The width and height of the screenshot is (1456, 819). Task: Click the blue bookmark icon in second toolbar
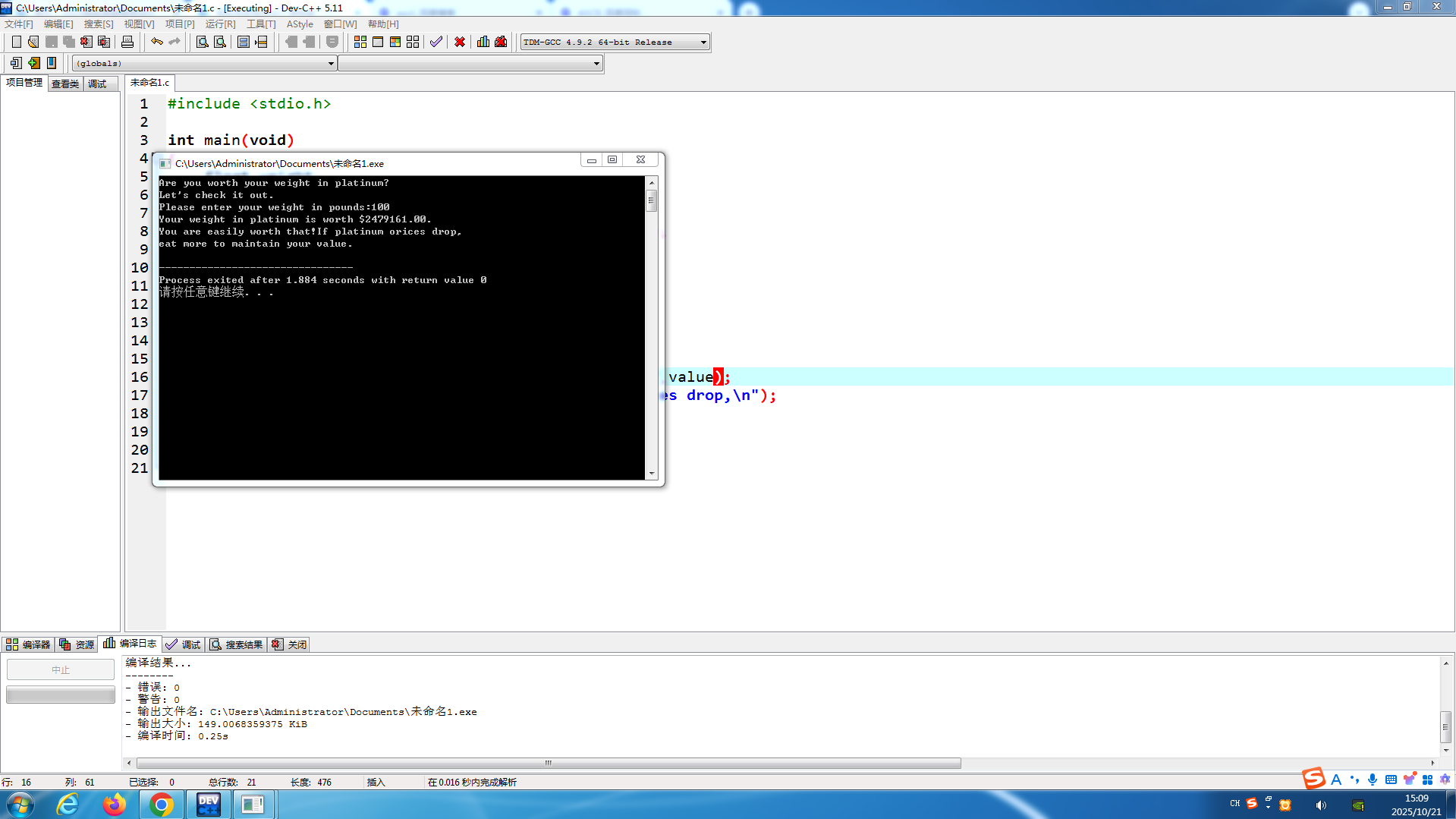click(51, 63)
